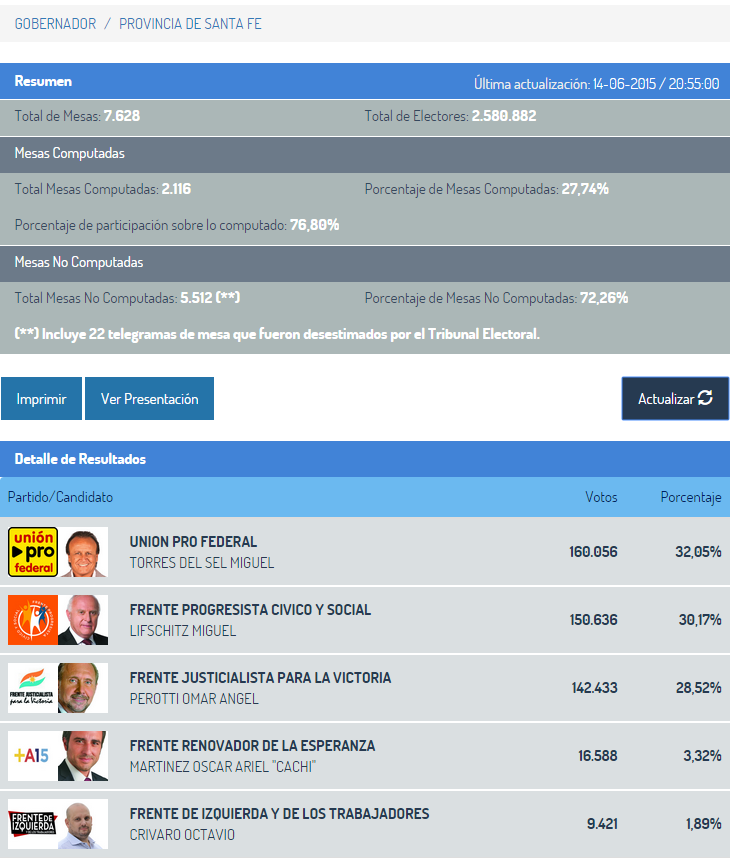This screenshot has height=859, width=732.
Task: Select FRENTE RENOVADOR DE LA ESPERANZA text
Action: pos(253,746)
